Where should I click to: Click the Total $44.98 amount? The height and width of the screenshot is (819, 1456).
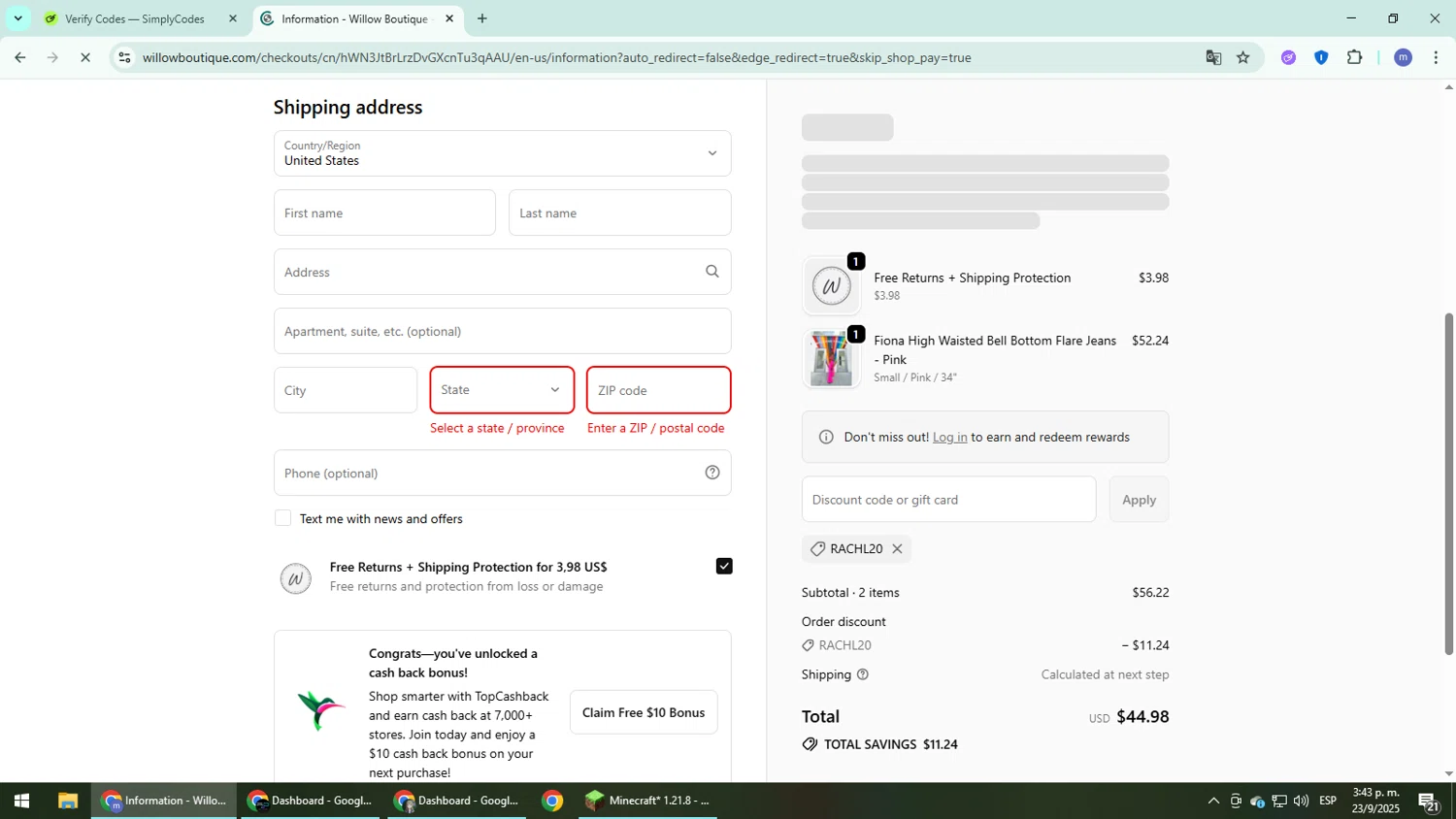(1142, 717)
